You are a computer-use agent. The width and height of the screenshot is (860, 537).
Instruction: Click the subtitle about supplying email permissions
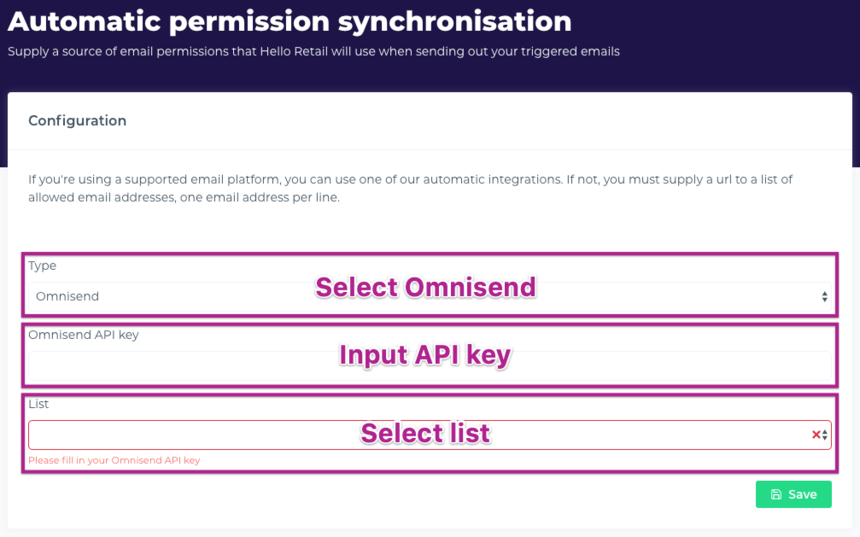pyautogui.click(x=313, y=52)
